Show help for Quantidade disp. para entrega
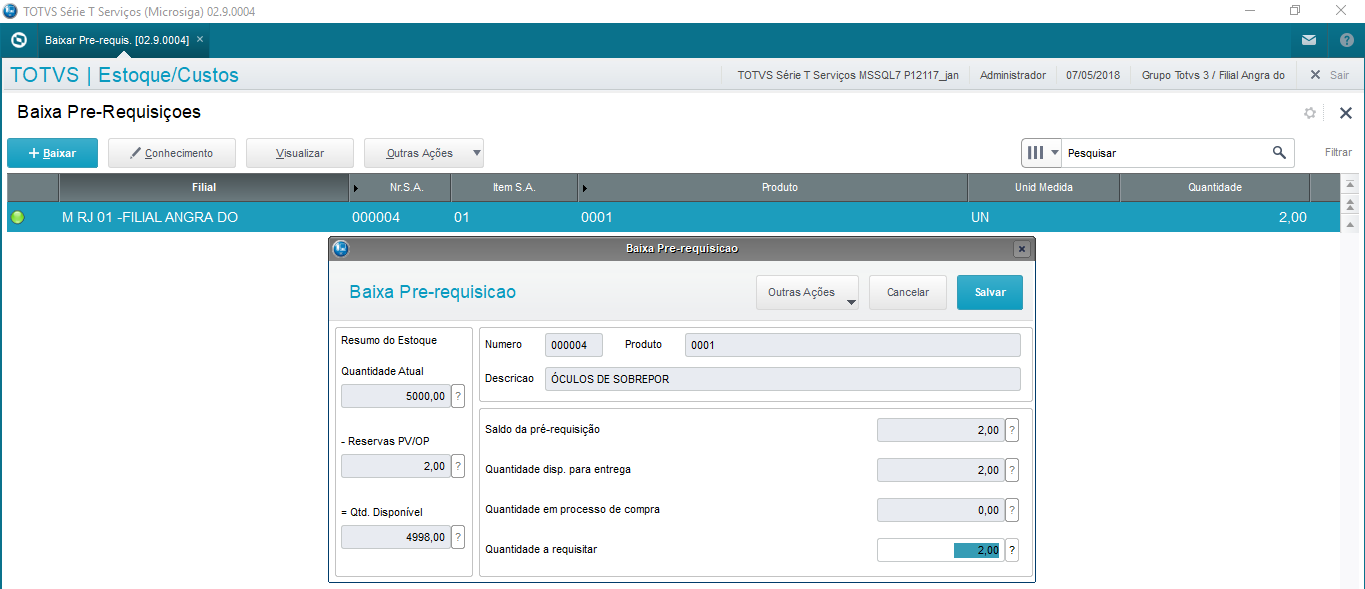The height and width of the screenshot is (589, 1365). coord(1012,470)
